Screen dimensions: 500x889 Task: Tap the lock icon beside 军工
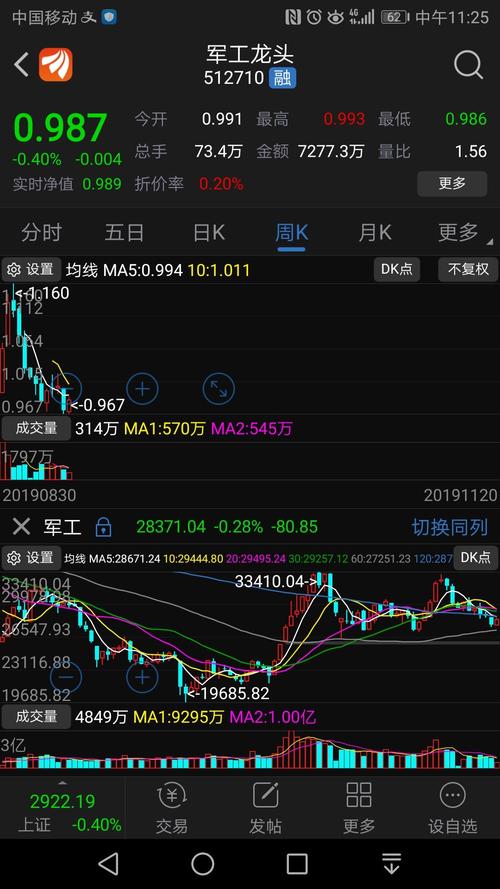[x=103, y=527]
